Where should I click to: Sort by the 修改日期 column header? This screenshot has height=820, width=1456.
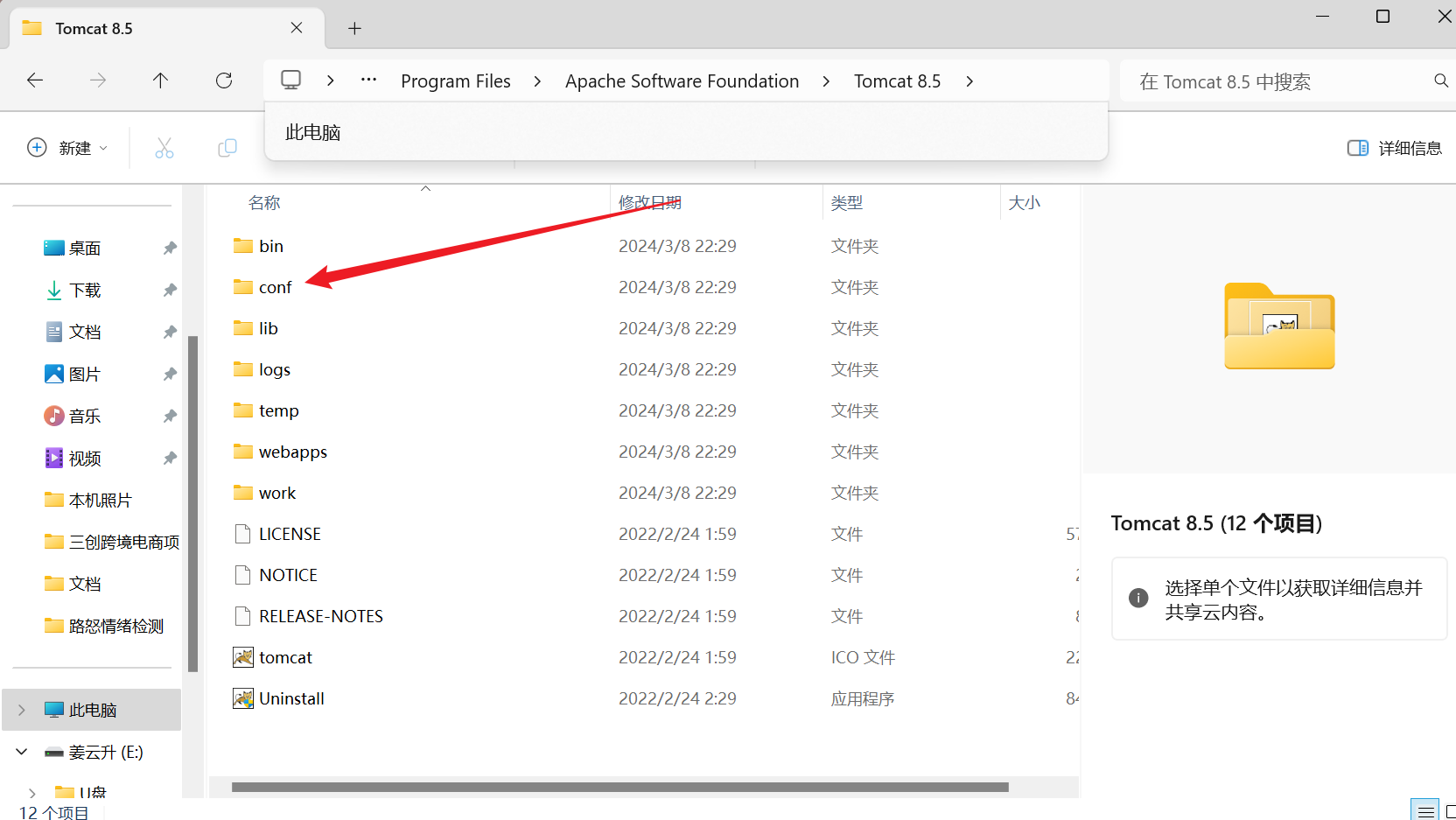point(649,202)
